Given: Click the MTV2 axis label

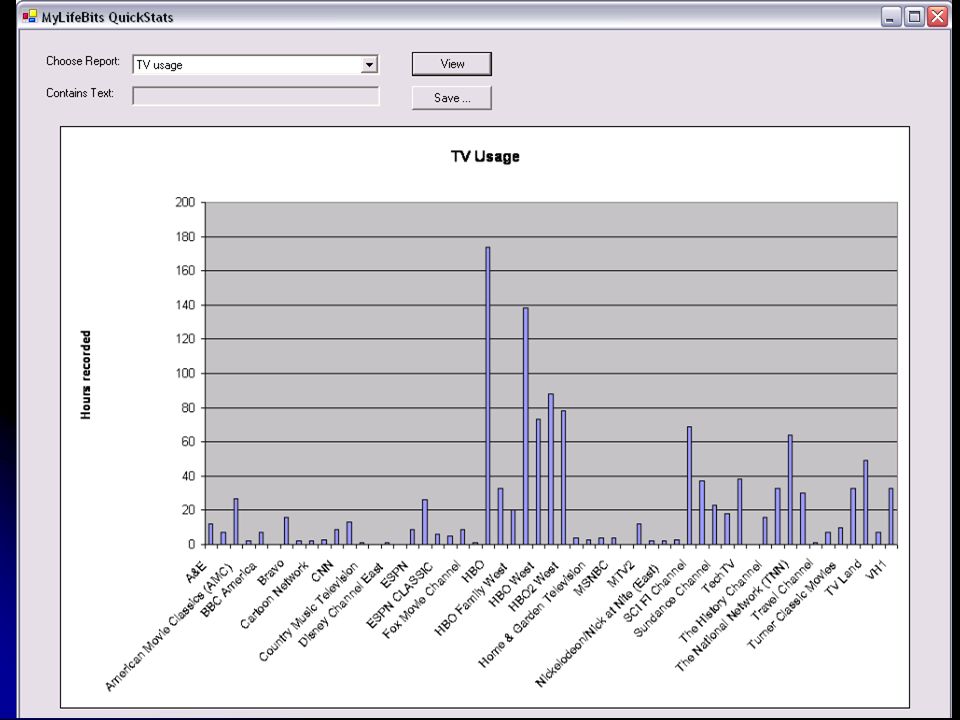Looking at the screenshot, I should tap(621, 575).
